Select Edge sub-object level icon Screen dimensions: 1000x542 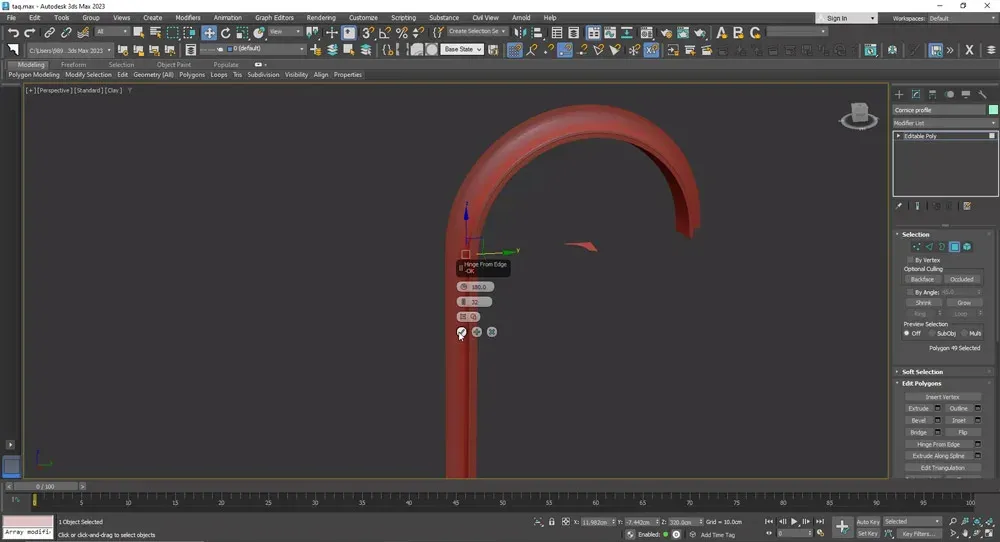(x=929, y=247)
